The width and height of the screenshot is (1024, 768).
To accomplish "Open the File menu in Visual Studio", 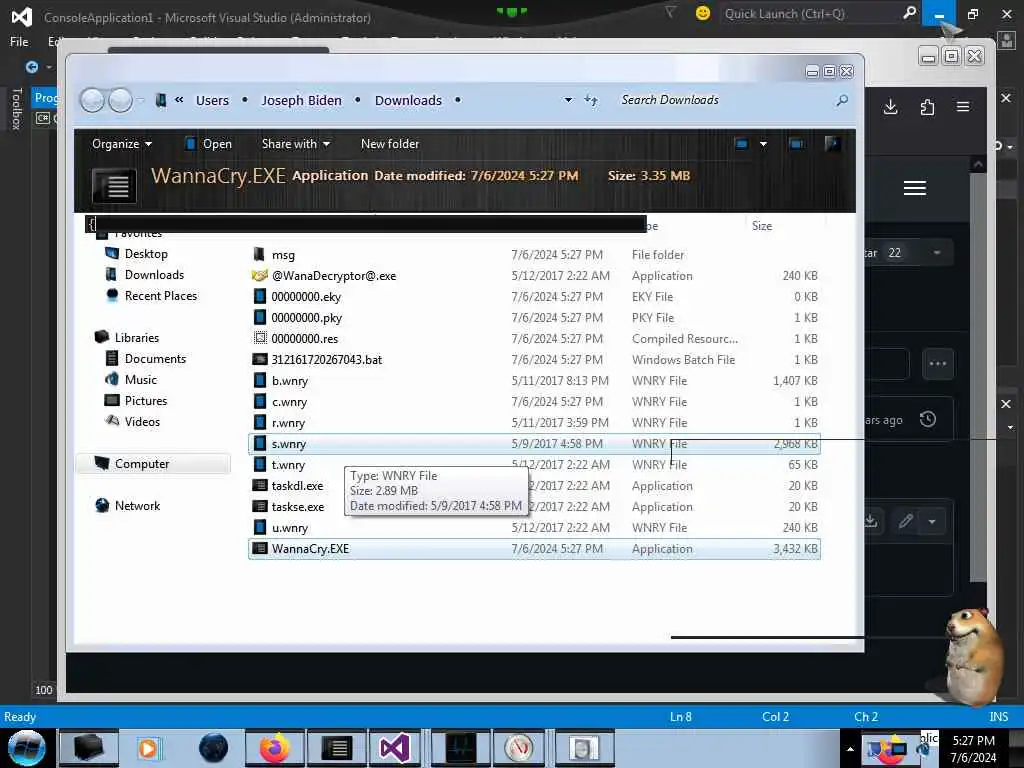I will click(19, 42).
